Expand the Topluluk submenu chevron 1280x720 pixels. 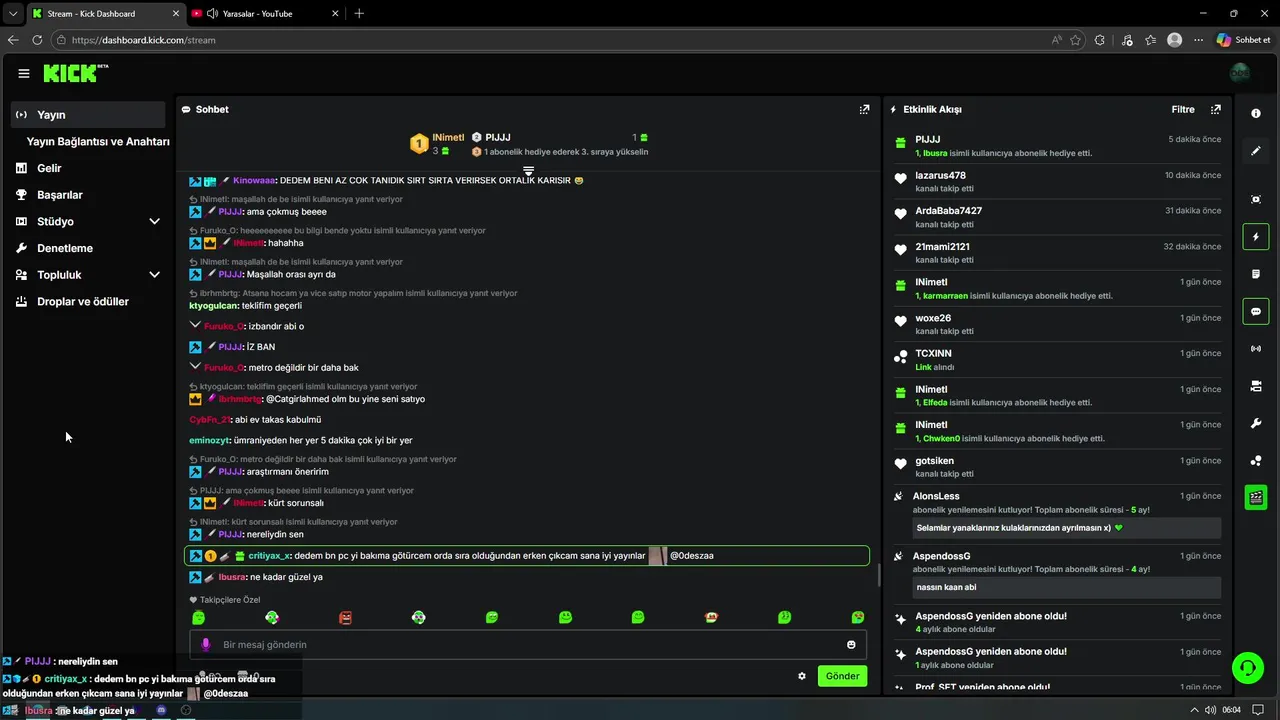tap(154, 275)
